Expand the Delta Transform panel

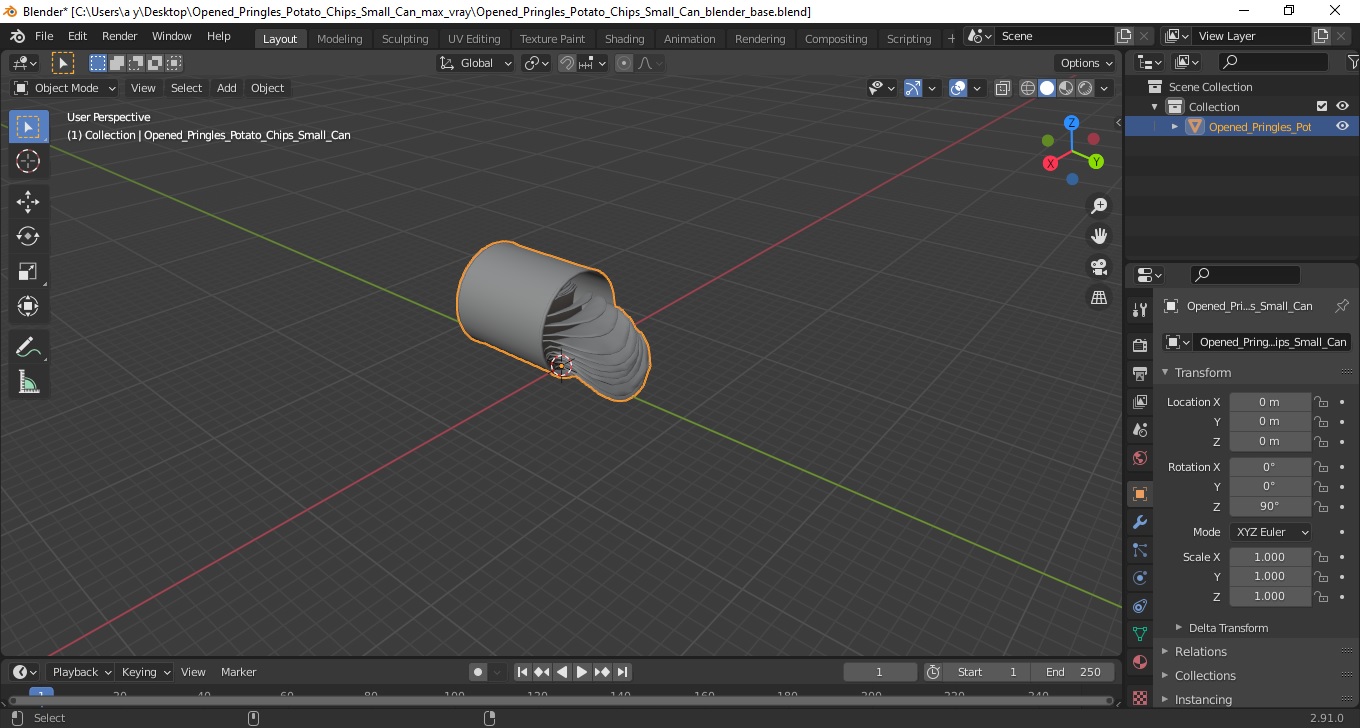[1228, 628]
